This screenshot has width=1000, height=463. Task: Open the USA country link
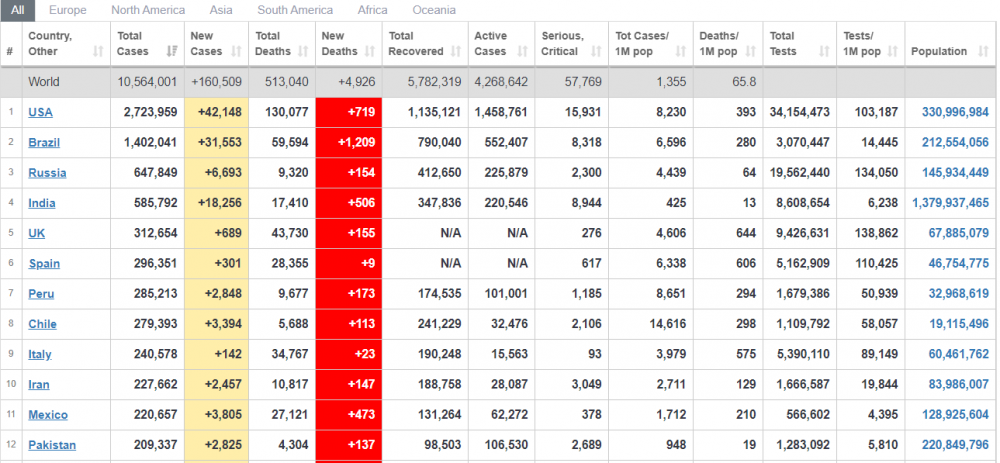pyautogui.click(x=41, y=112)
